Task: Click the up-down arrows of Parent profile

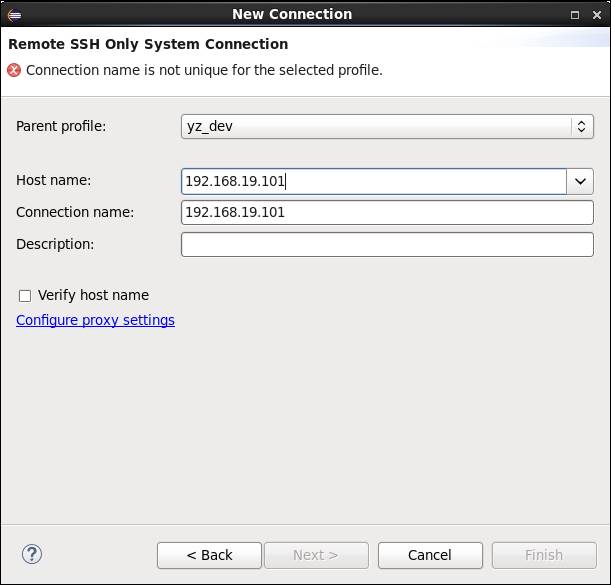Action: tap(581, 126)
